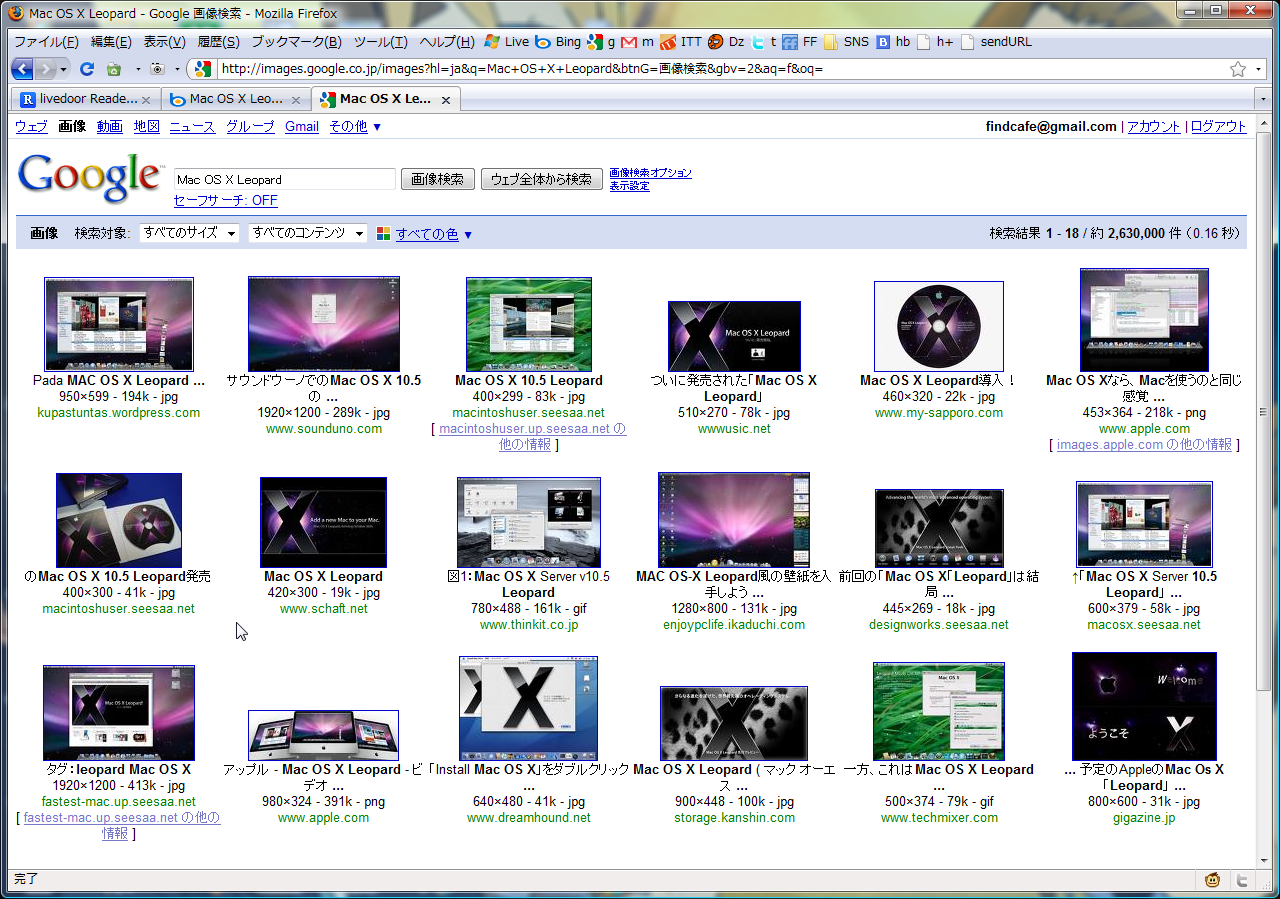The width and height of the screenshot is (1280, 899).
Task: Open the 履歴(S) menu
Action: tap(218, 42)
